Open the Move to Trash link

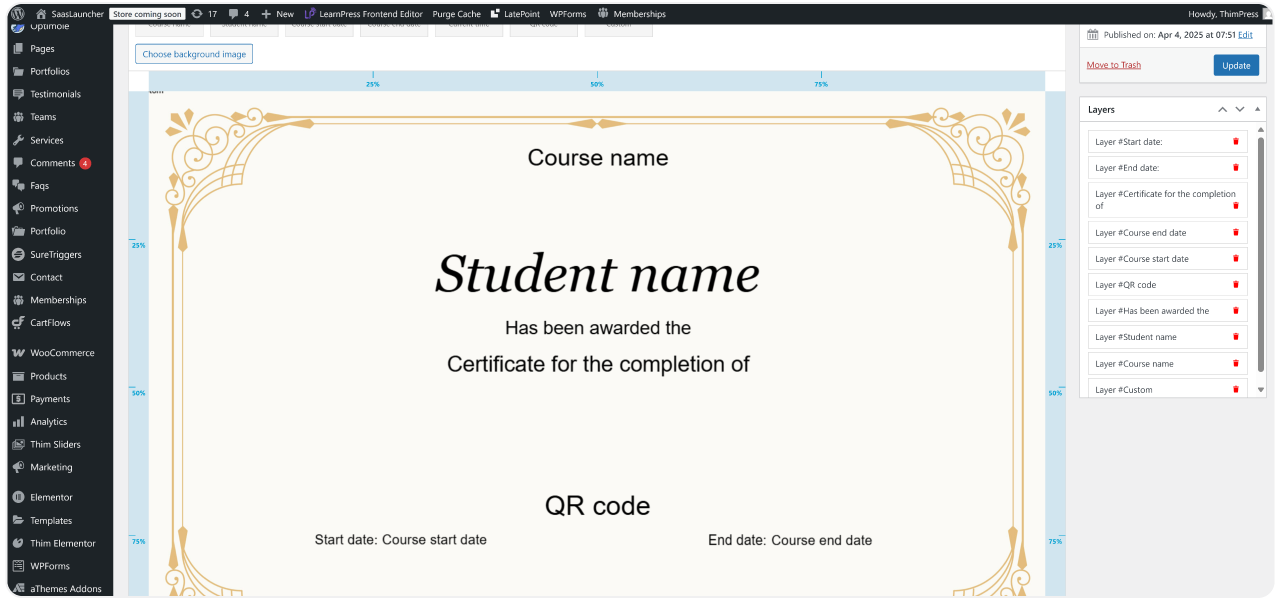[x=1113, y=64]
